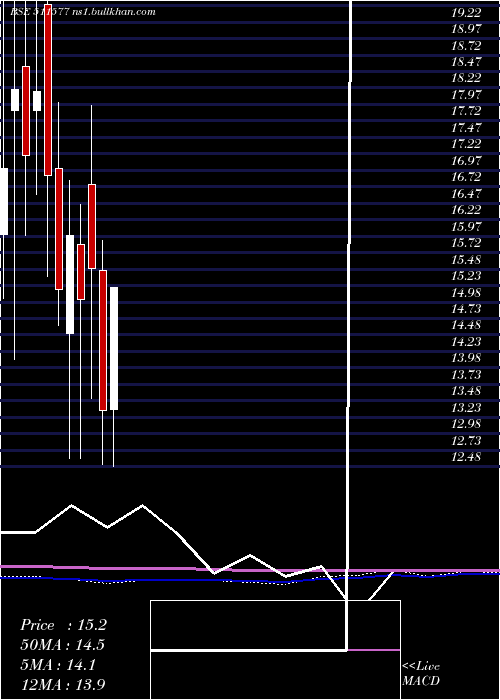Click the 13.98 price axis label

tap(466, 358)
